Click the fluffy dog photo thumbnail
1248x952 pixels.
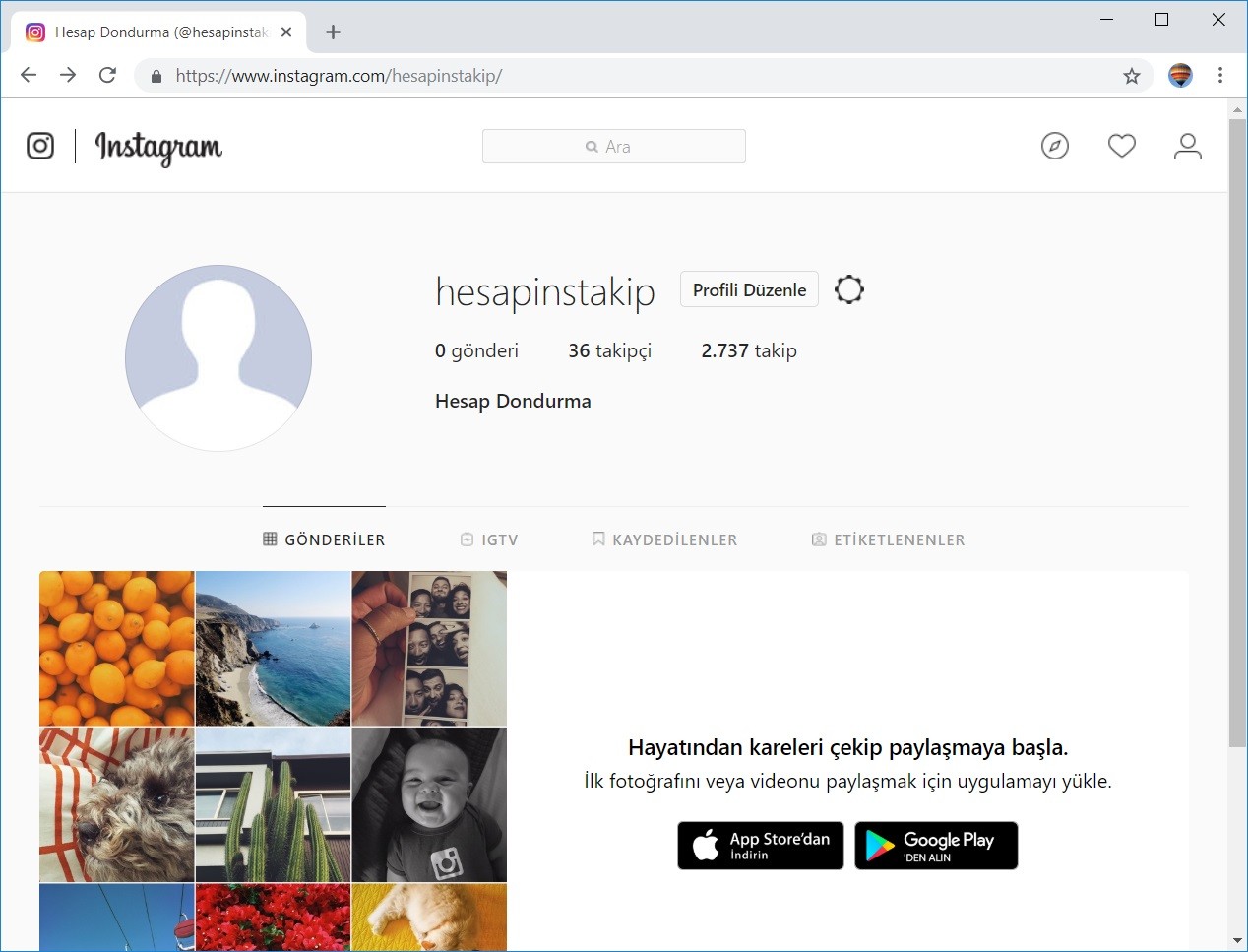116,804
